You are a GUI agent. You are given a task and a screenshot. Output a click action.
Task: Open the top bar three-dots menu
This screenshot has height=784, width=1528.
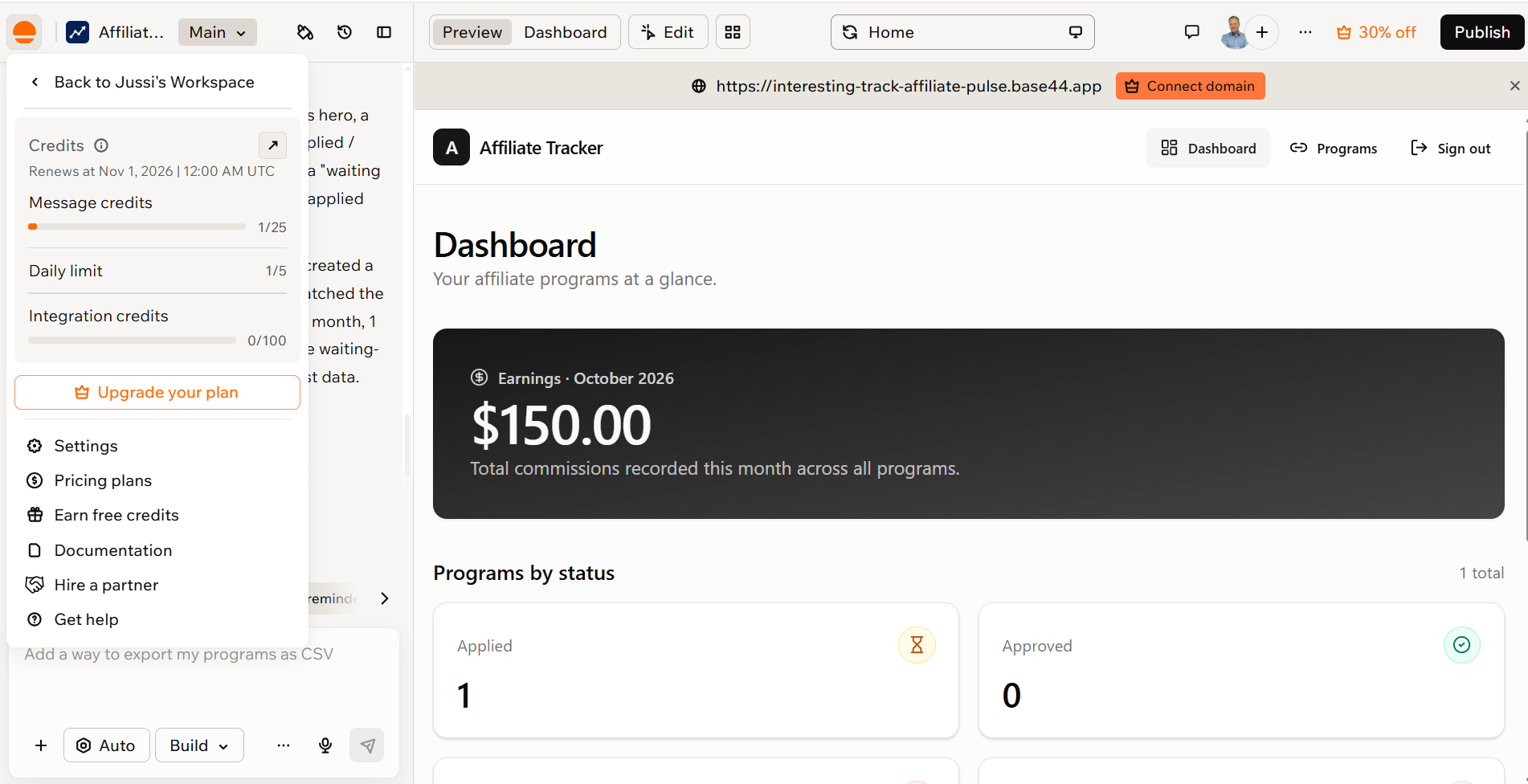1305,32
